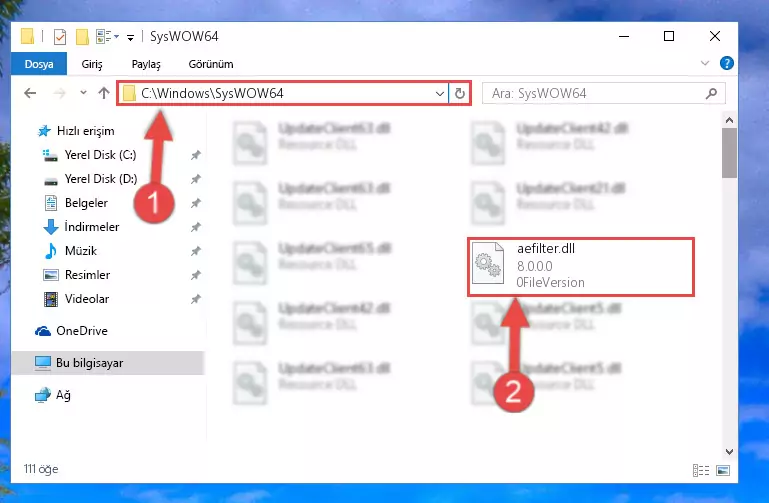Open the İndirmeler folder
The height and width of the screenshot is (503, 769).
pyautogui.click(x=92, y=227)
